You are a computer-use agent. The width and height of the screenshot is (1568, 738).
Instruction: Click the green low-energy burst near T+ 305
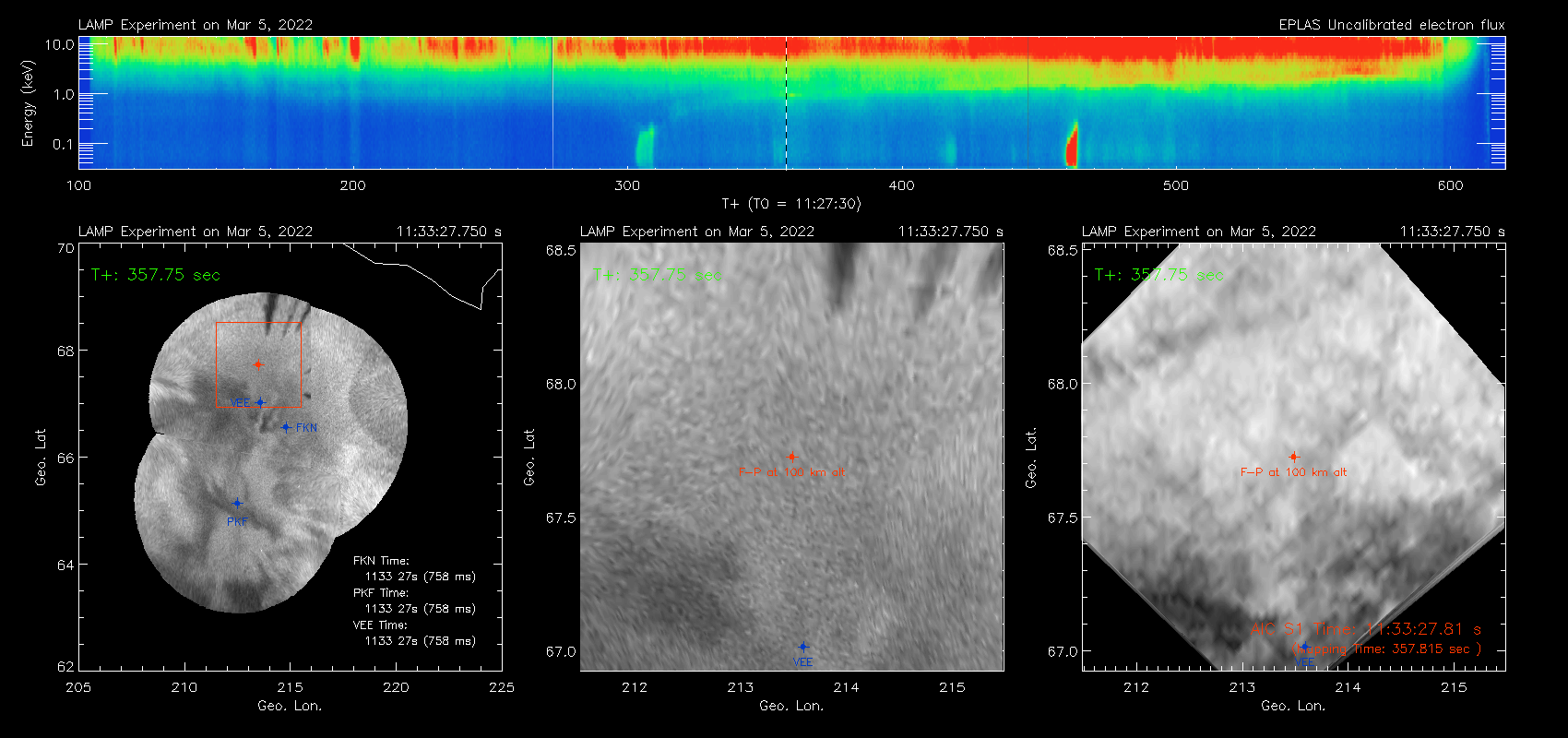(x=645, y=146)
